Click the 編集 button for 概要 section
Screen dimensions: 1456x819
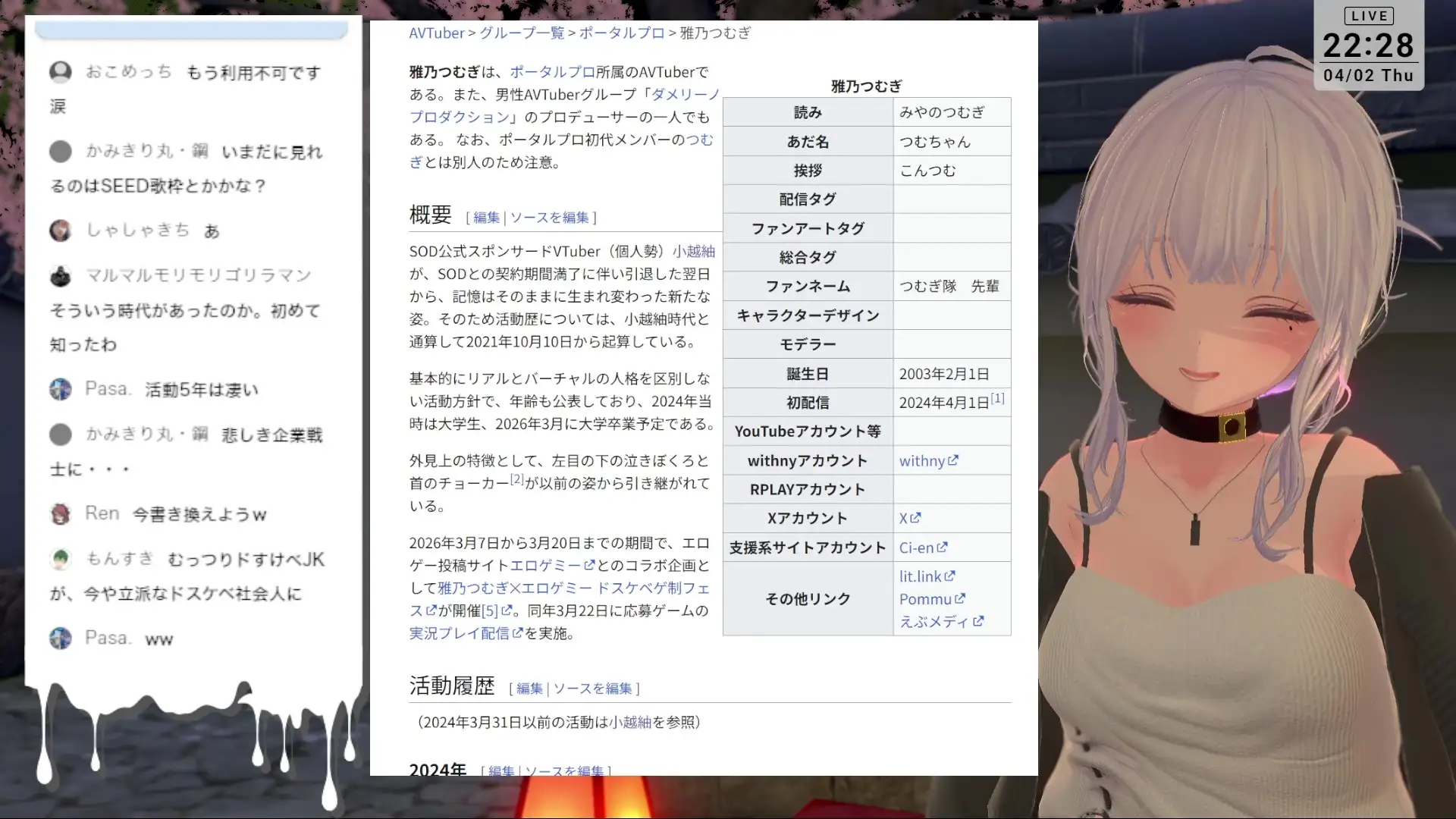tap(485, 217)
